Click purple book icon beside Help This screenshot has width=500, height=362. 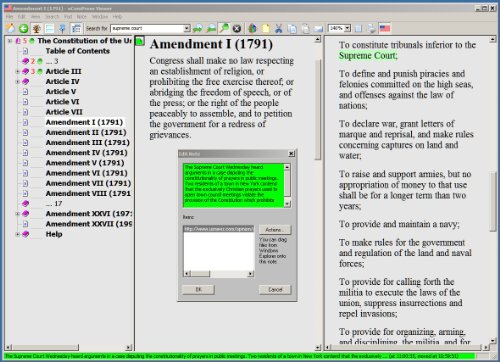(x=25, y=234)
